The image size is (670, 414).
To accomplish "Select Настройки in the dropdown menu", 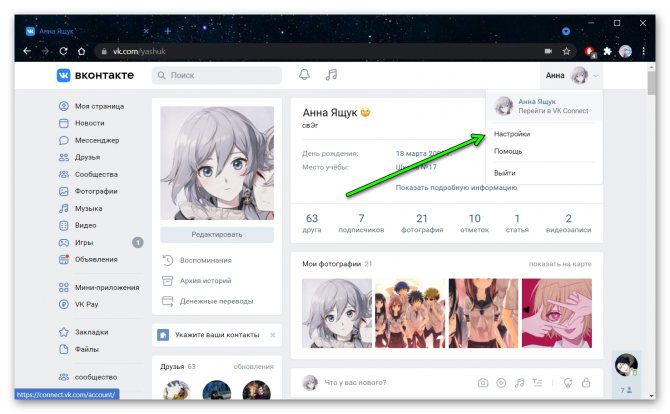I will [x=512, y=134].
